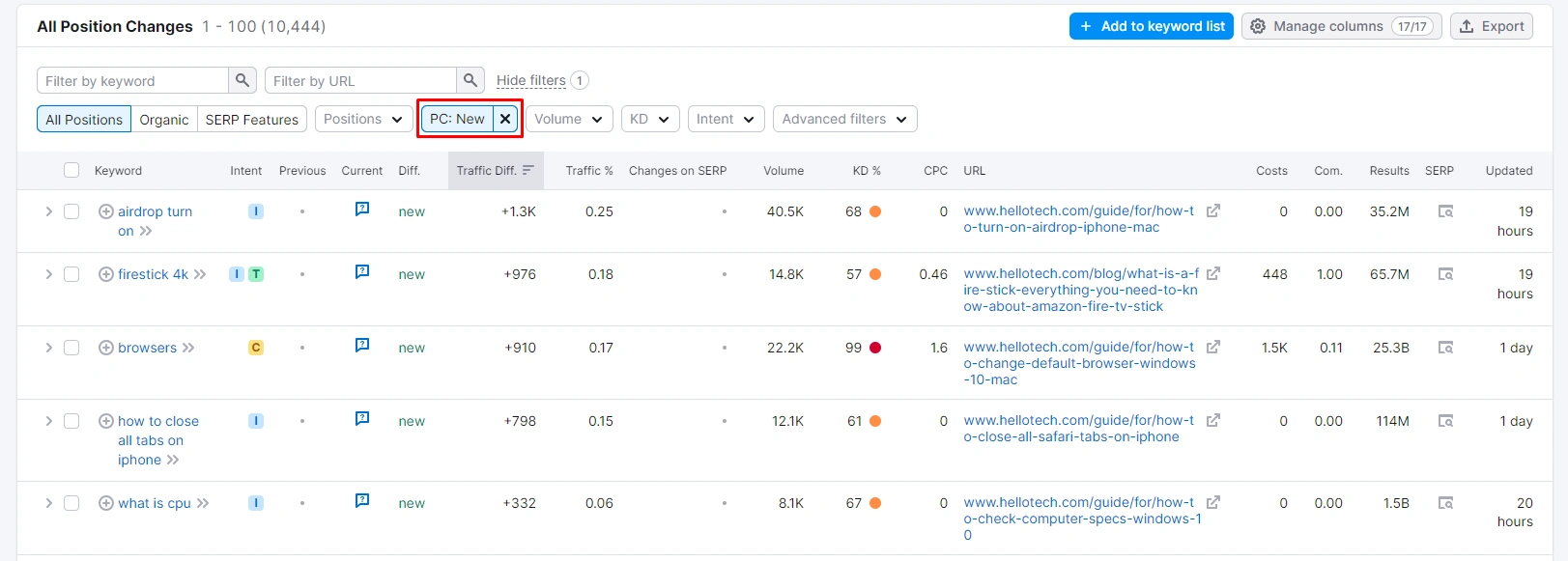The height and width of the screenshot is (561, 1568).
Task: Sort by Volume column header
Action: pyautogui.click(x=784, y=171)
